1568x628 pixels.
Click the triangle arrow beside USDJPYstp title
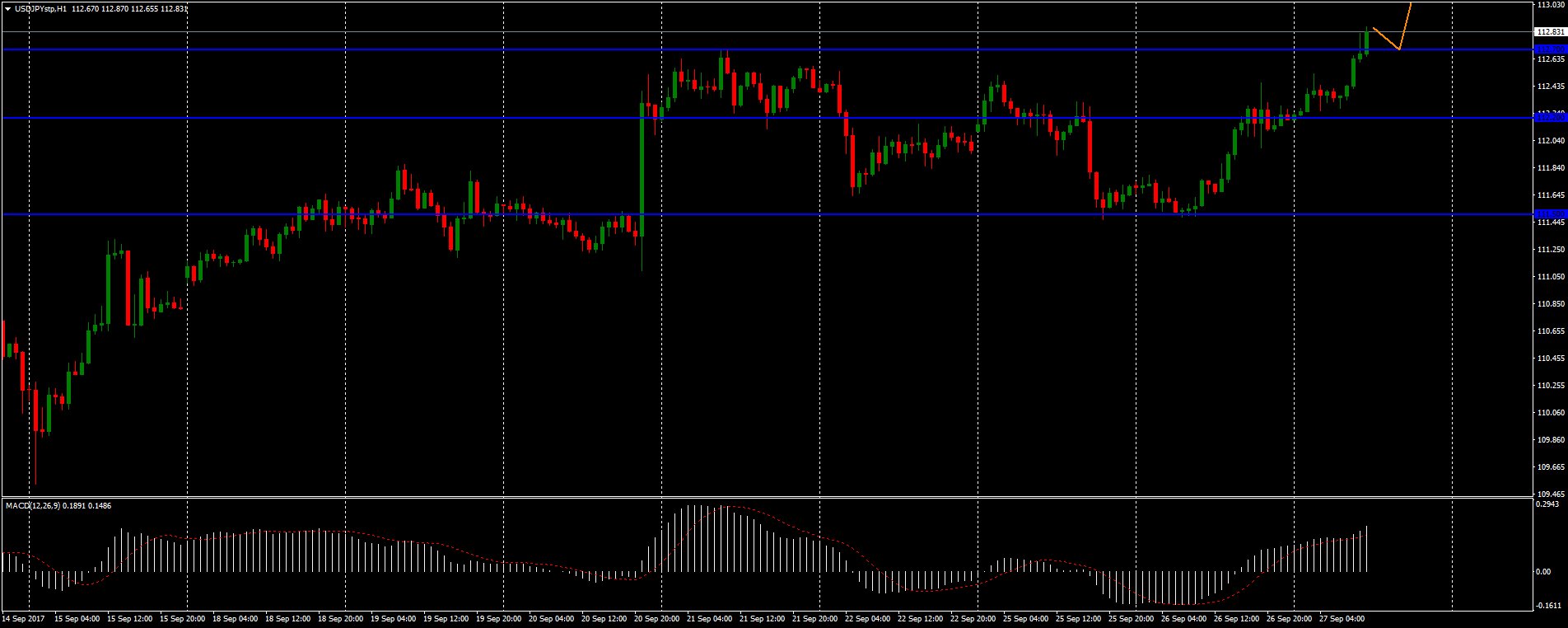point(7,9)
